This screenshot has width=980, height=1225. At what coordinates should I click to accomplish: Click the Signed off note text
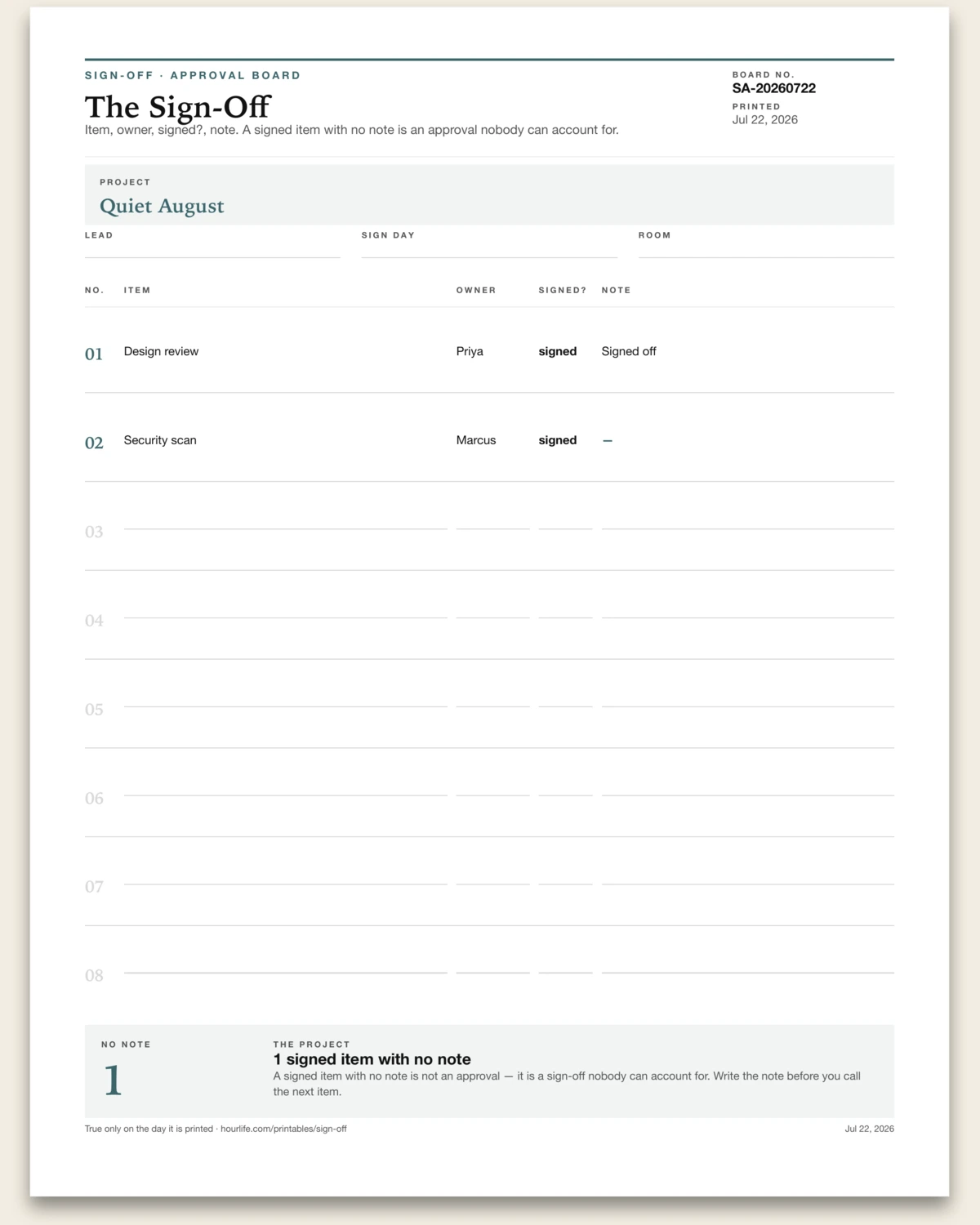tap(629, 351)
